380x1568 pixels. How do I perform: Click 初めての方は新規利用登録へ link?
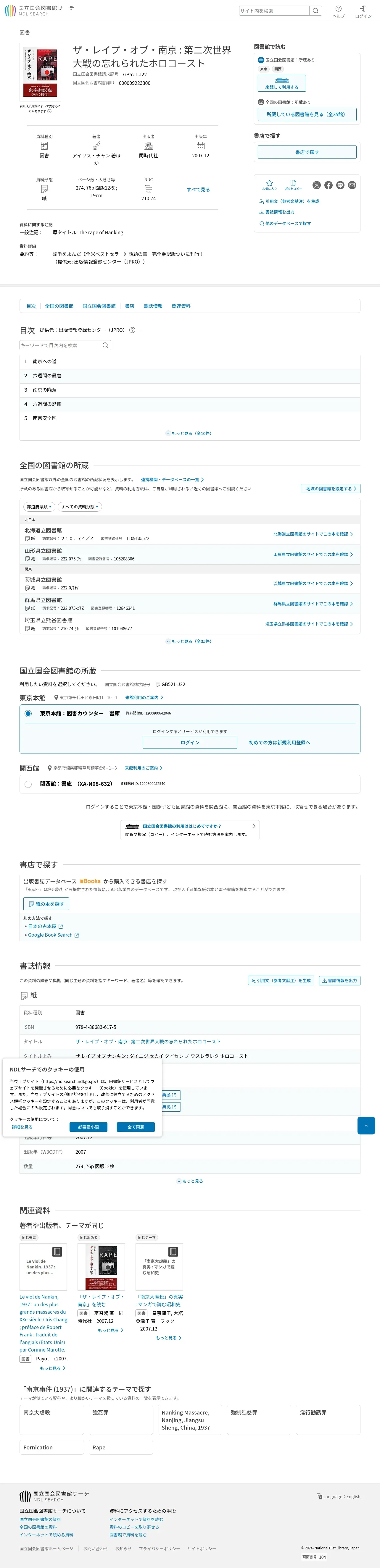point(279,743)
